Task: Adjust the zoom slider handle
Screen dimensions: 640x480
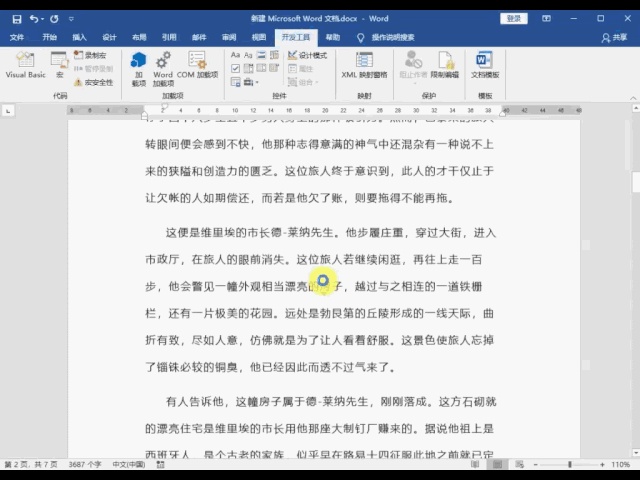Action: coord(569,464)
